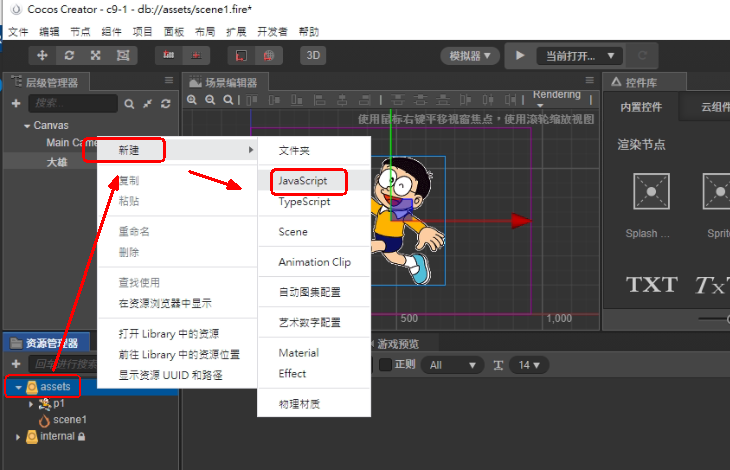Open the 内置控件 tab

(641, 107)
